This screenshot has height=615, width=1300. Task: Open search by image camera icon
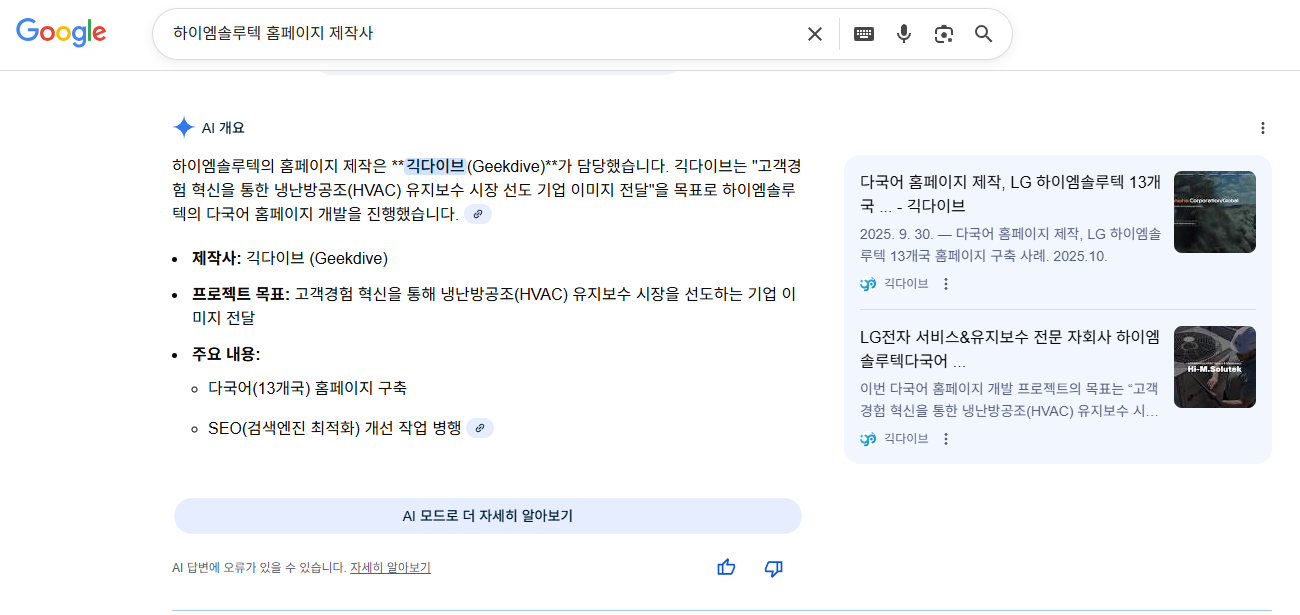point(944,34)
